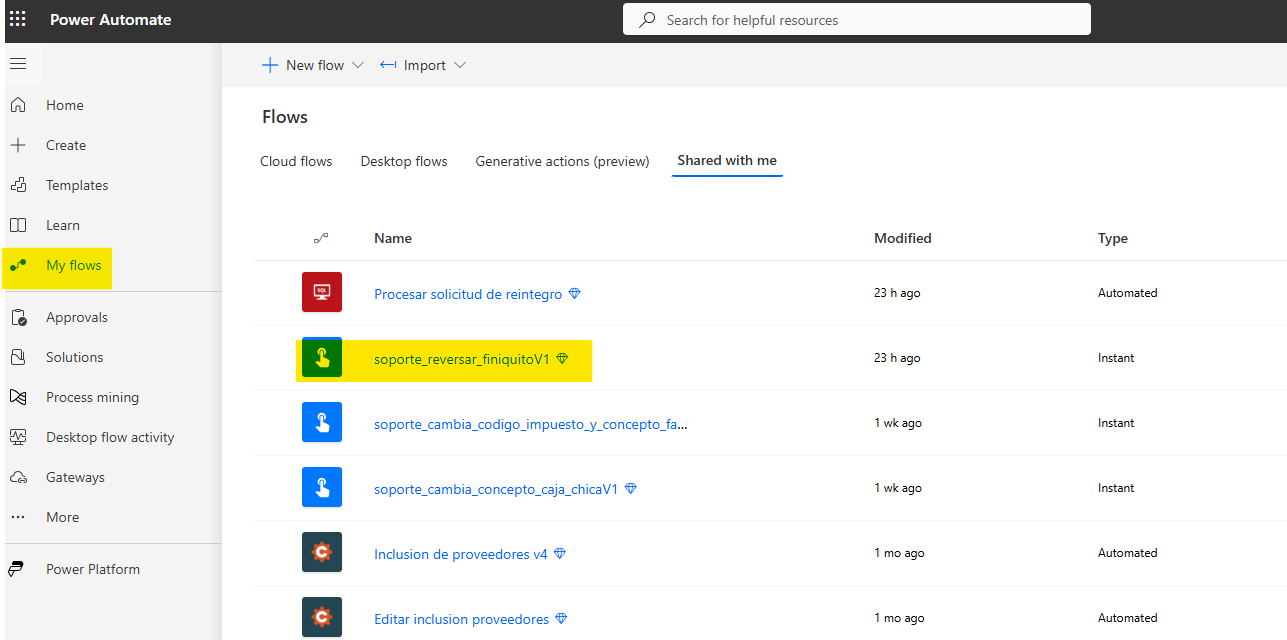Click the icon for Inclusion de proveedores v4
1287x640 pixels.
pyautogui.click(x=322, y=552)
